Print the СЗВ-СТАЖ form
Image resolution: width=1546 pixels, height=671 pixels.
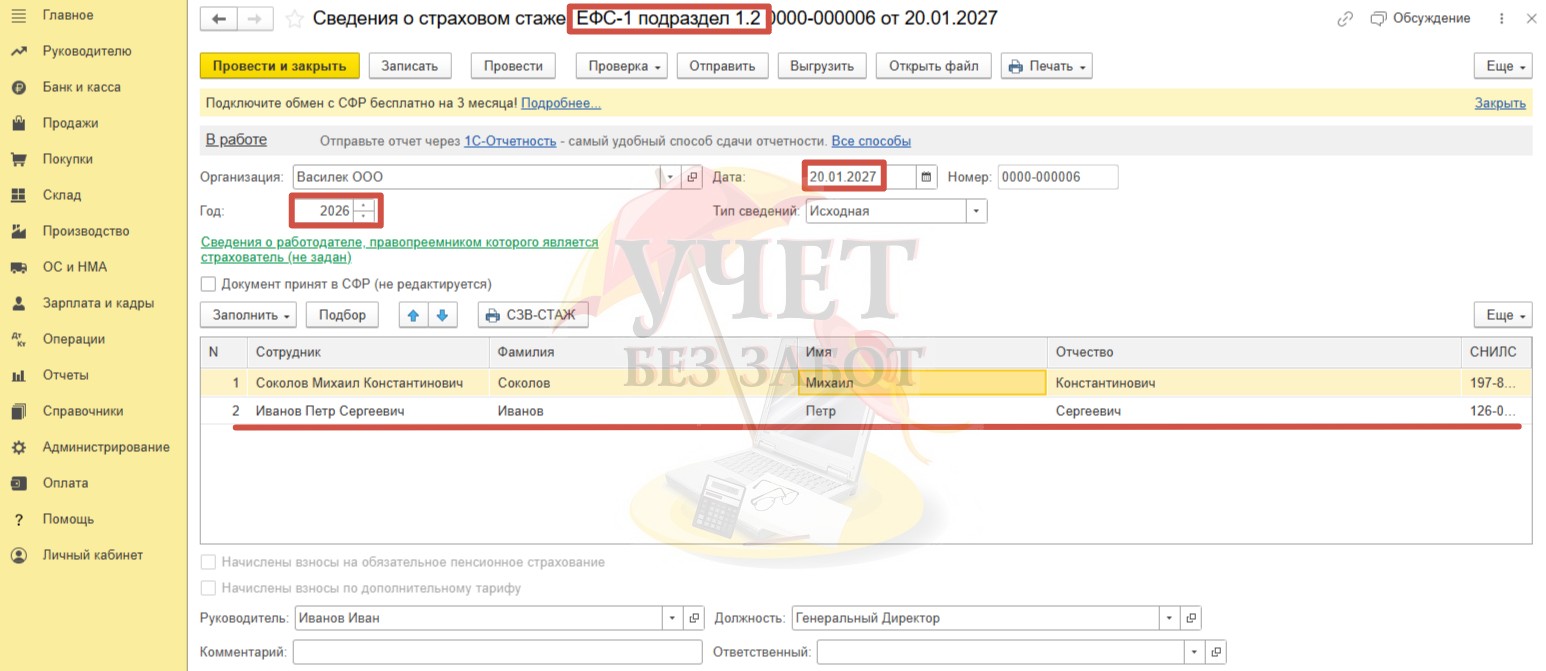(x=533, y=315)
